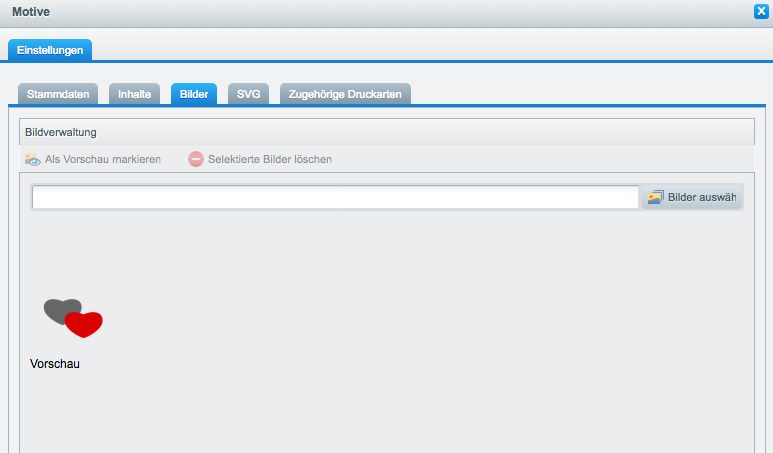Open the Zugehörige Druckarten tab

point(345,94)
